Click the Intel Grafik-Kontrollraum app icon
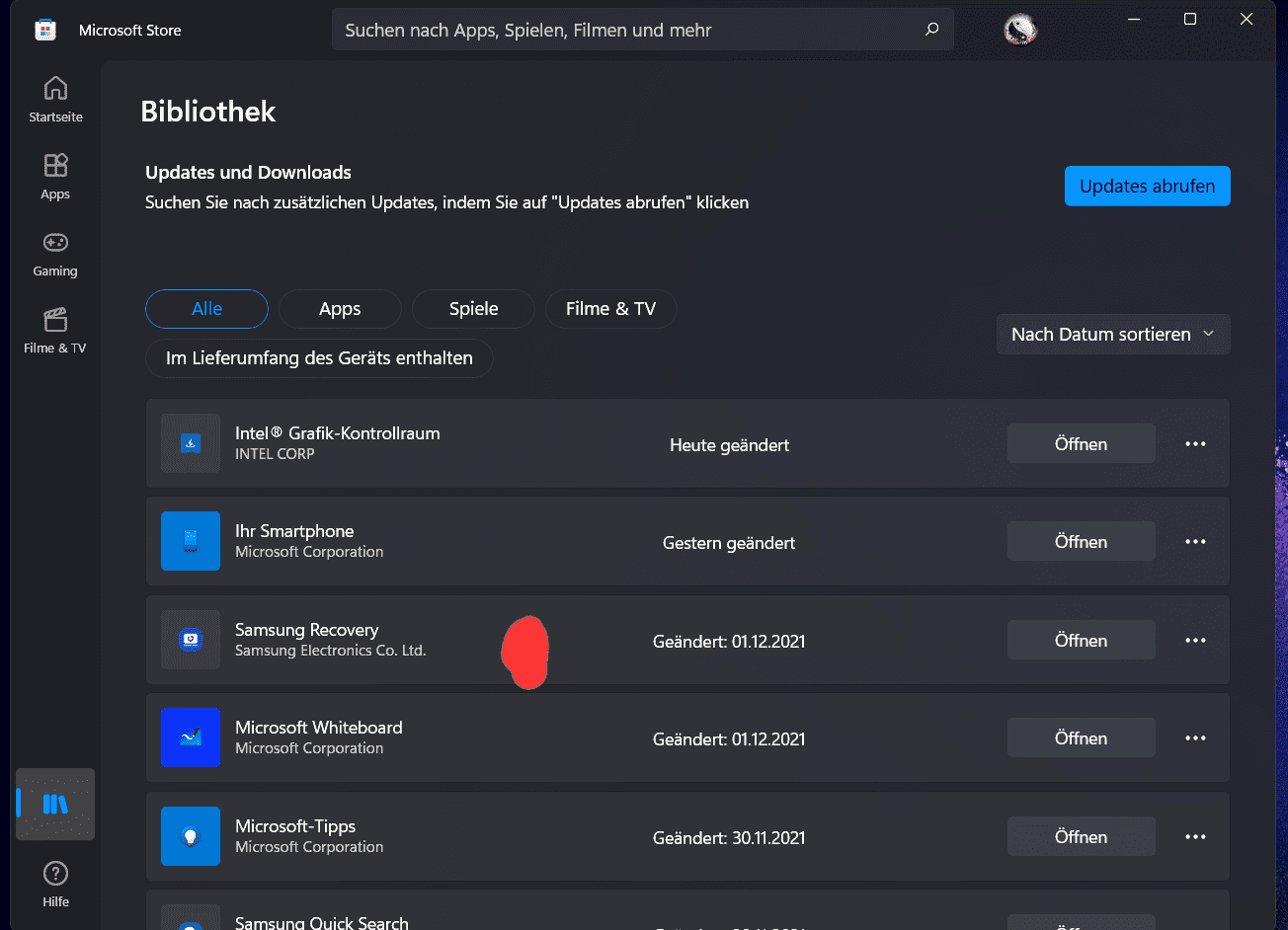This screenshot has width=1288, height=930. tap(191, 443)
